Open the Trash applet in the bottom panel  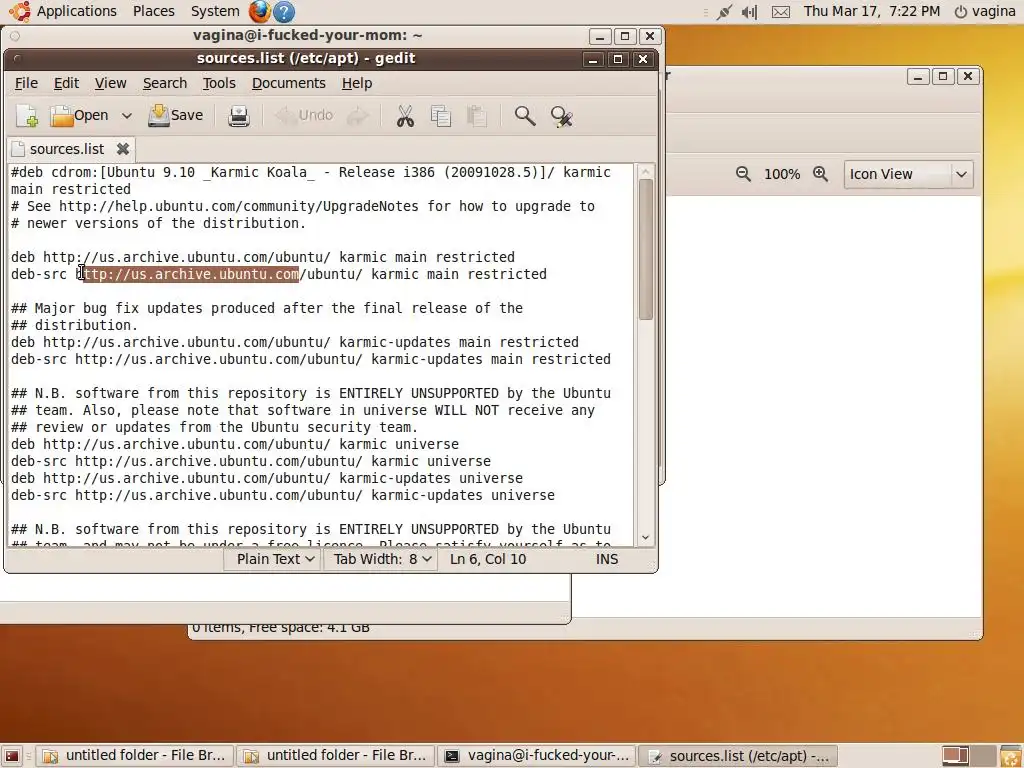[x=1011, y=756]
